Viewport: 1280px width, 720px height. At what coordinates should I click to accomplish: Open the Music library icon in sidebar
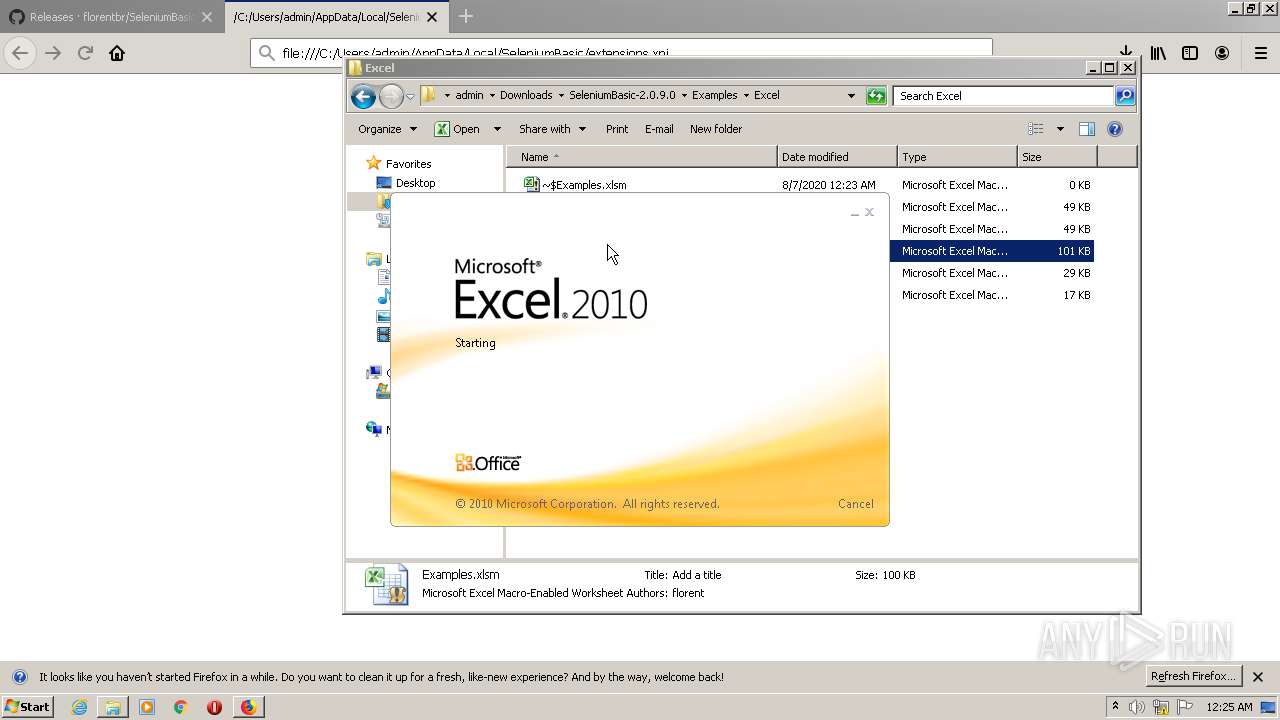click(x=383, y=297)
